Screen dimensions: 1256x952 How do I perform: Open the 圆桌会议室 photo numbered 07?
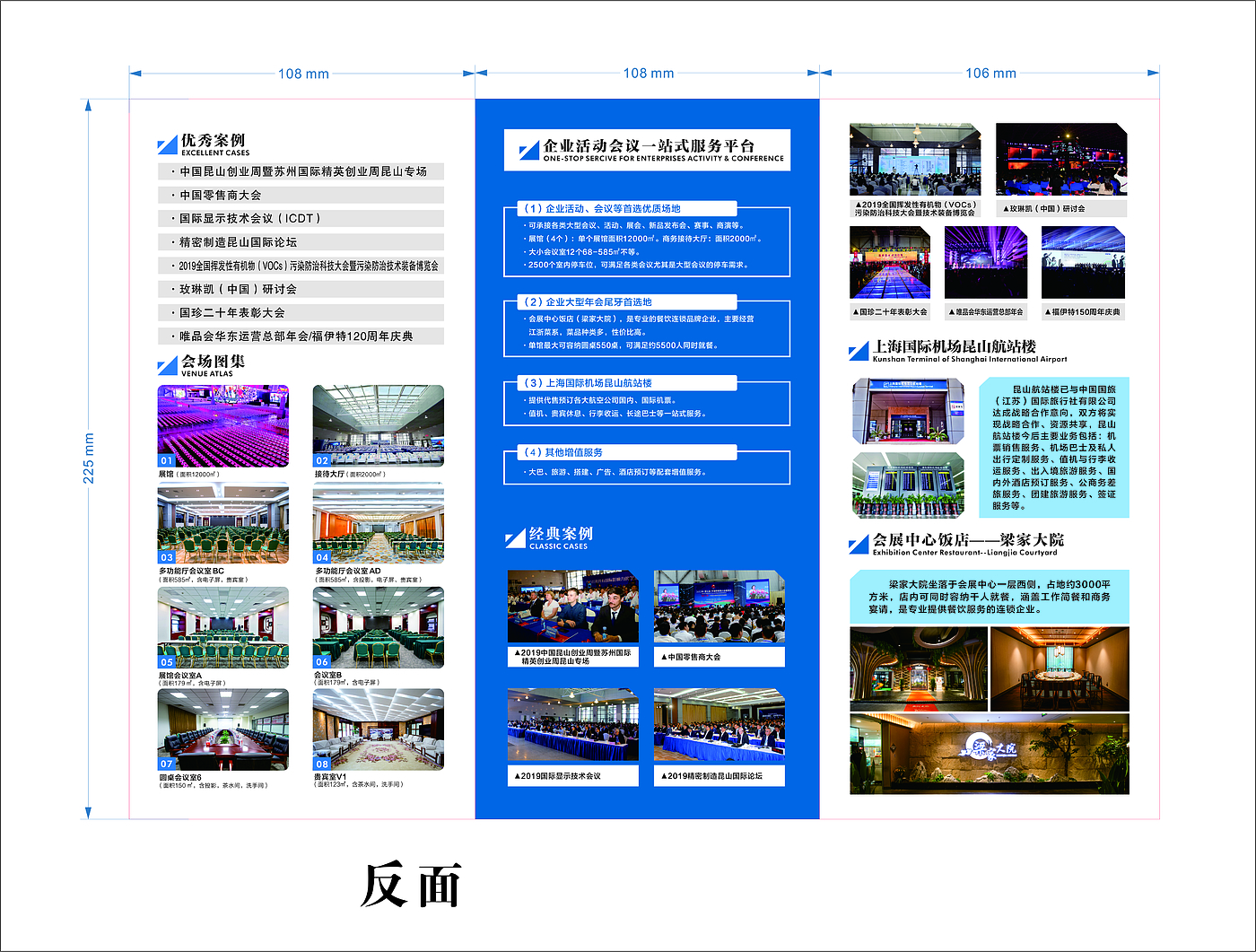223,729
